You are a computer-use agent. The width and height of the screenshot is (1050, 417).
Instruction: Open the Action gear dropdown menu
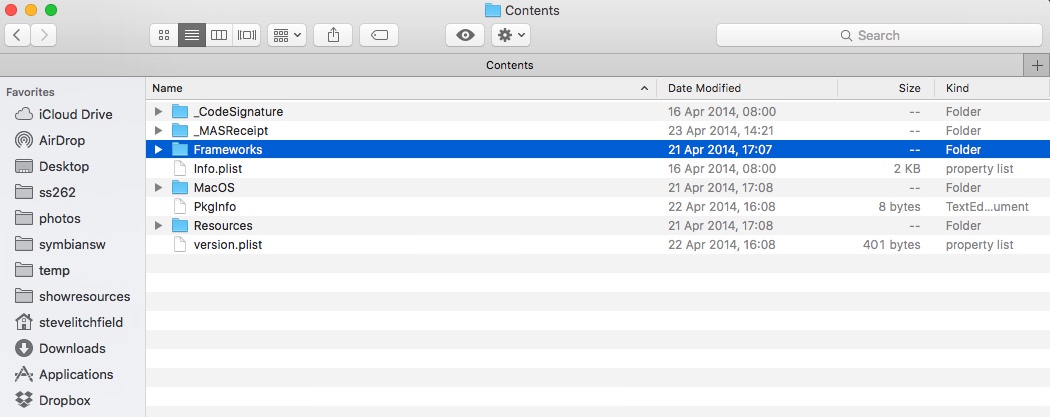click(x=511, y=35)
